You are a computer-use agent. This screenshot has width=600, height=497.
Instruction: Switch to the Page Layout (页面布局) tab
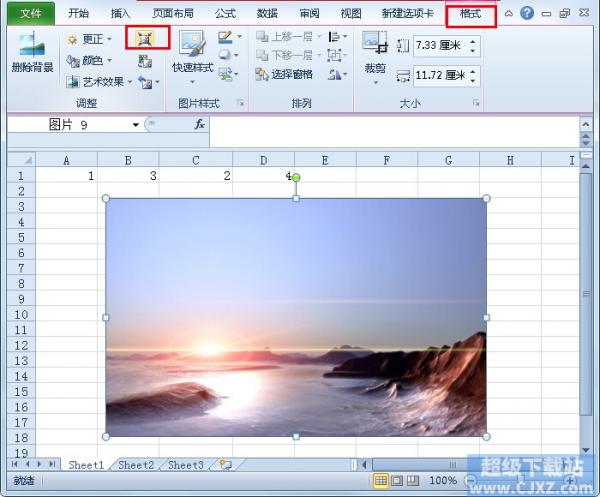[x=173, y=13]
